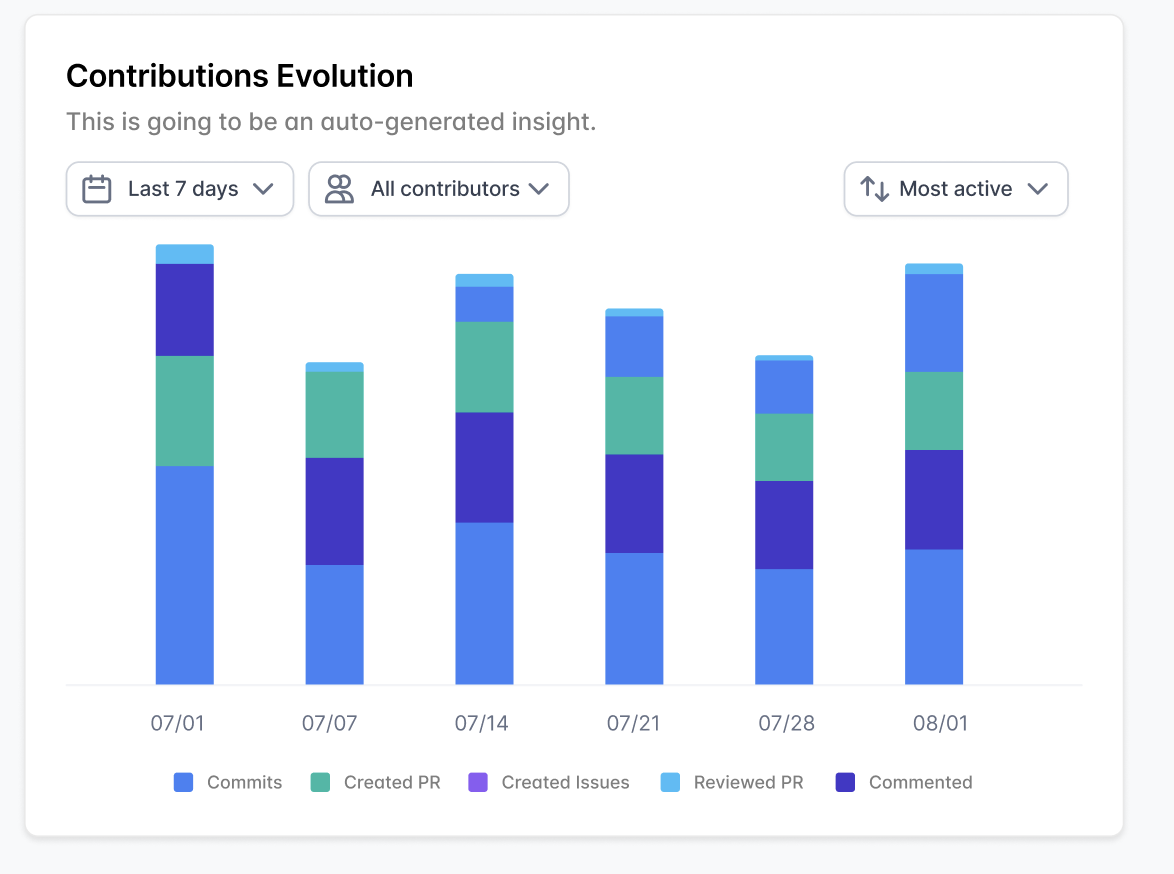This screenshot has width=1174, height=874.
Task: Toggle the Commits legend swatch
Action: tap(183, 782)
